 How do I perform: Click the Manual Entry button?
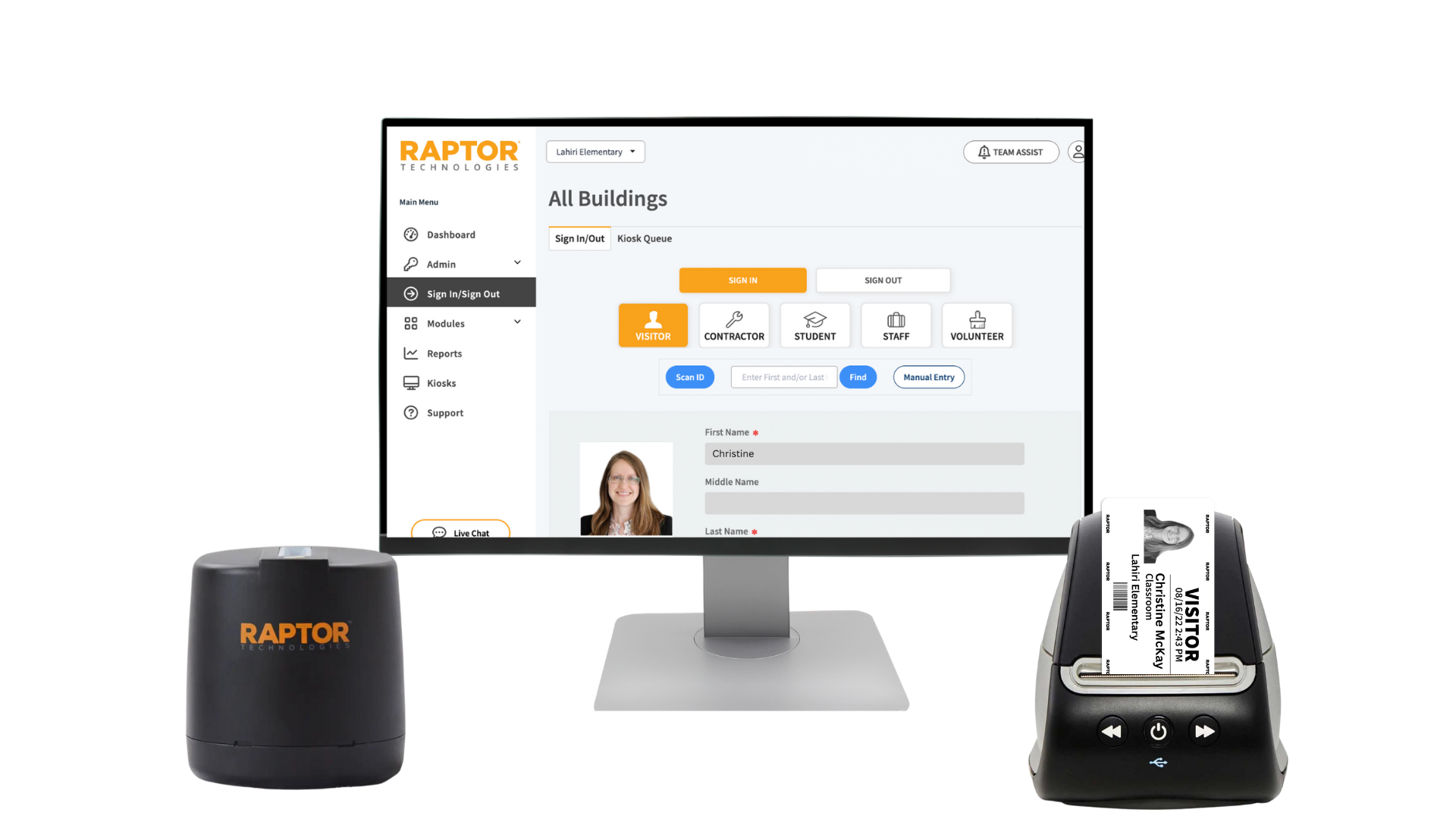point(927,377)
